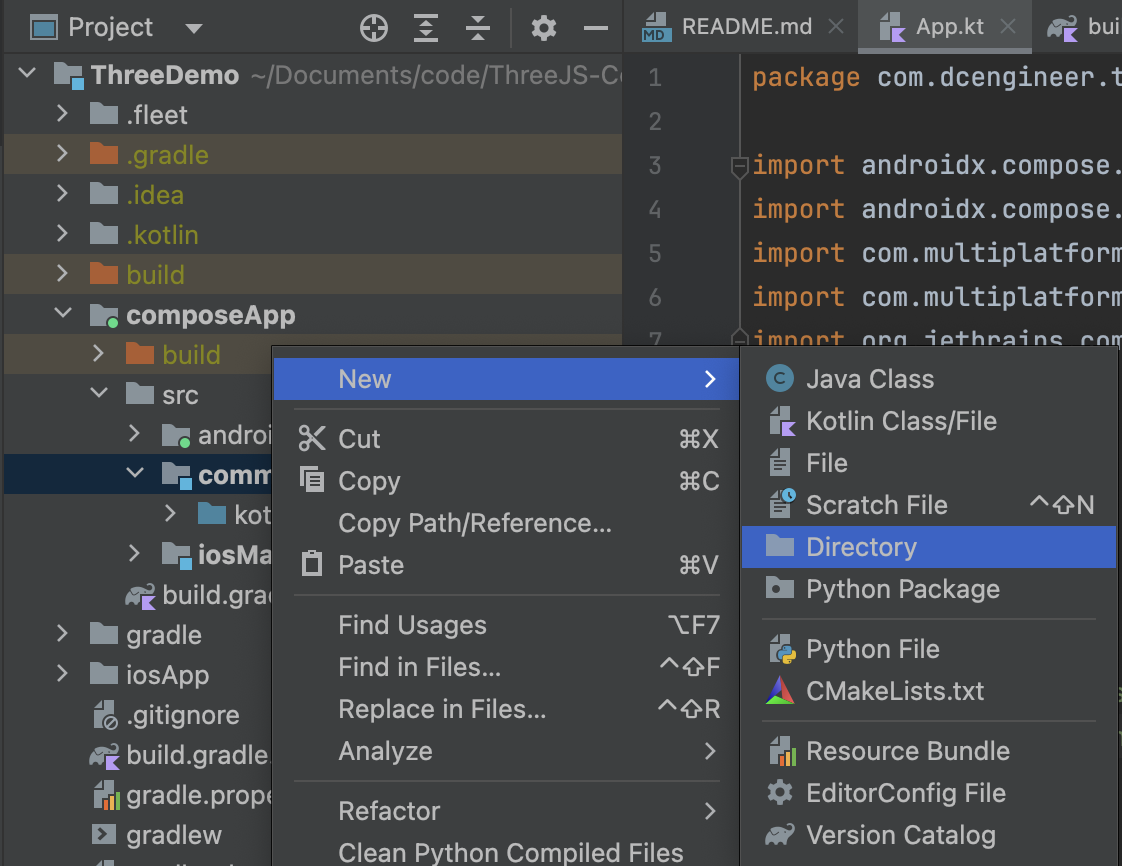Toggle fold marker beside import line 3
Screen dimensions: 1122x866
(x=739, y=166)
